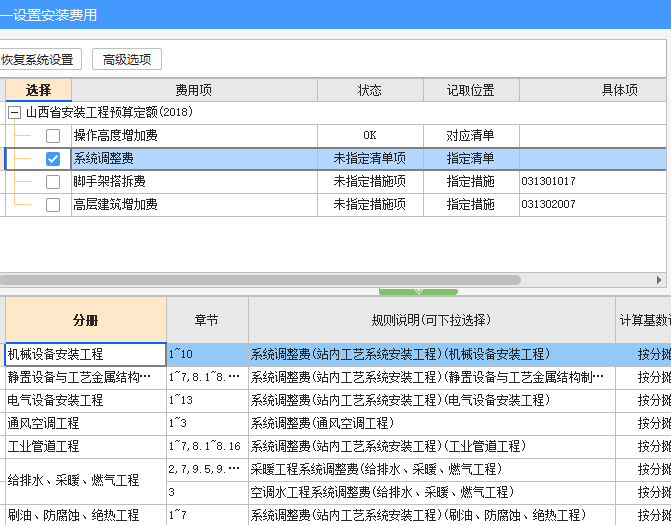
Task: Select the 通风空调工程 cell
Action: point(86,424)
